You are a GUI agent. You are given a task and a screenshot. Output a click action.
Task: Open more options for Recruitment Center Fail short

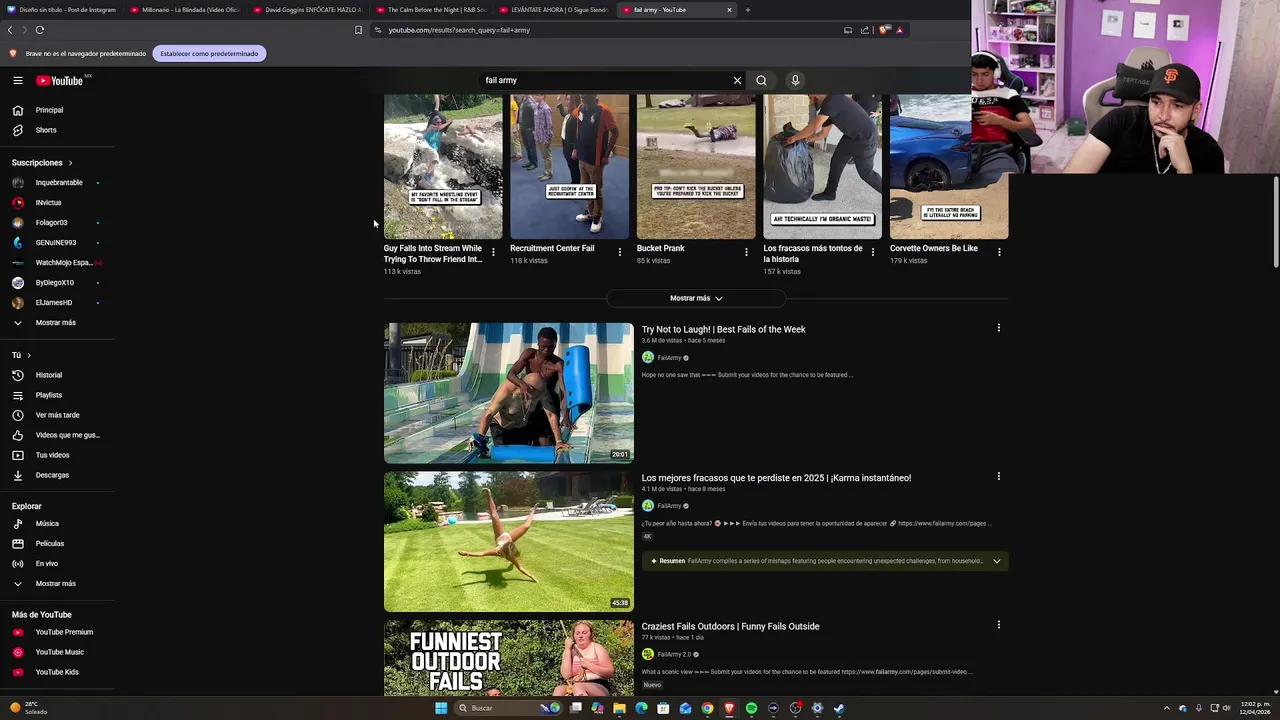coord(619,252)
